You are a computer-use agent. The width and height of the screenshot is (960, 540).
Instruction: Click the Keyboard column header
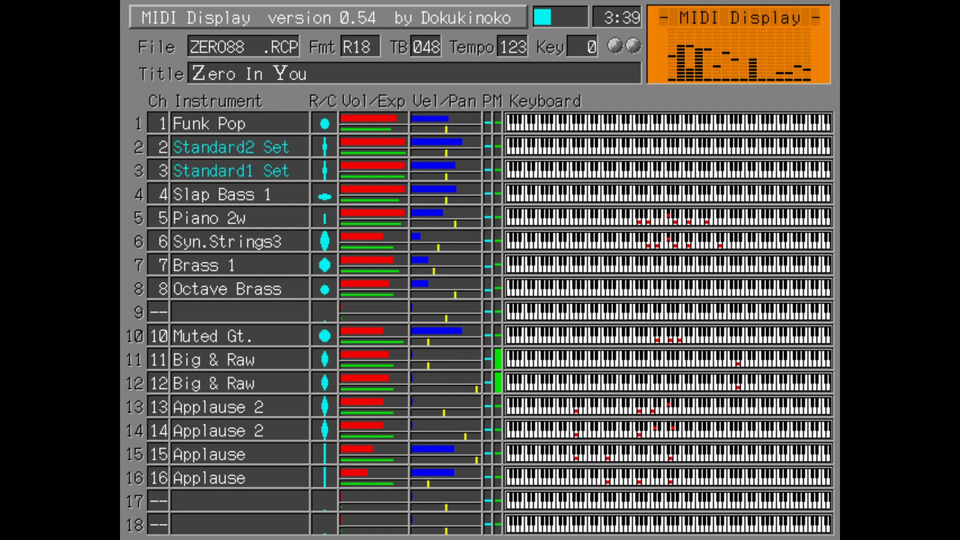pos(545,101)
